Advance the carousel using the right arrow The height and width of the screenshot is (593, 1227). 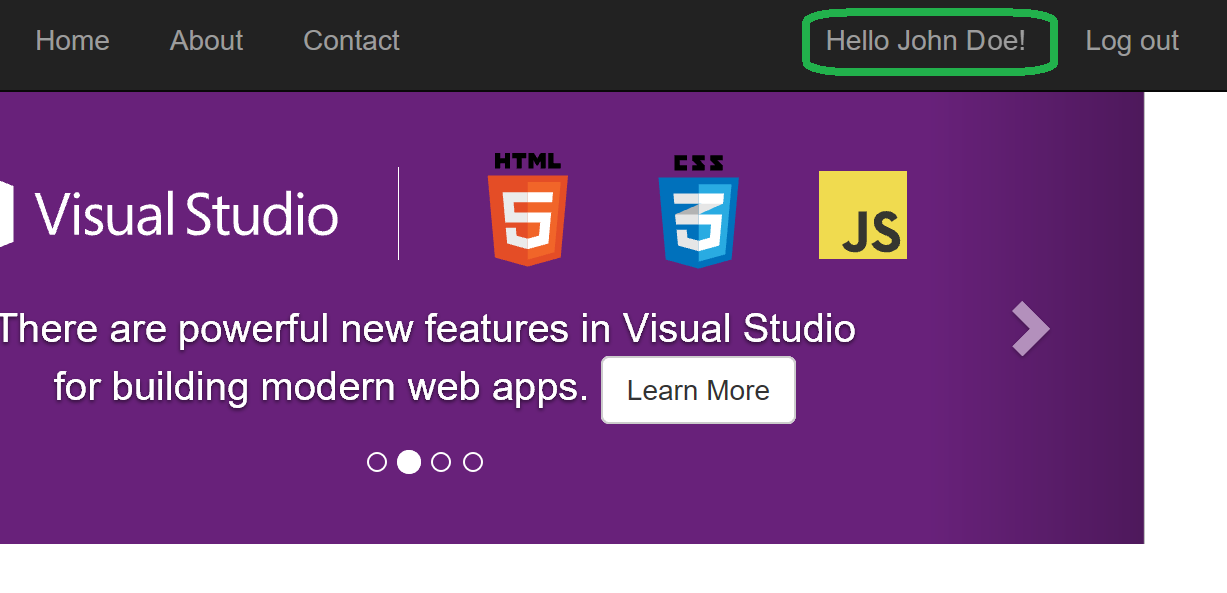coord(1030,328)
